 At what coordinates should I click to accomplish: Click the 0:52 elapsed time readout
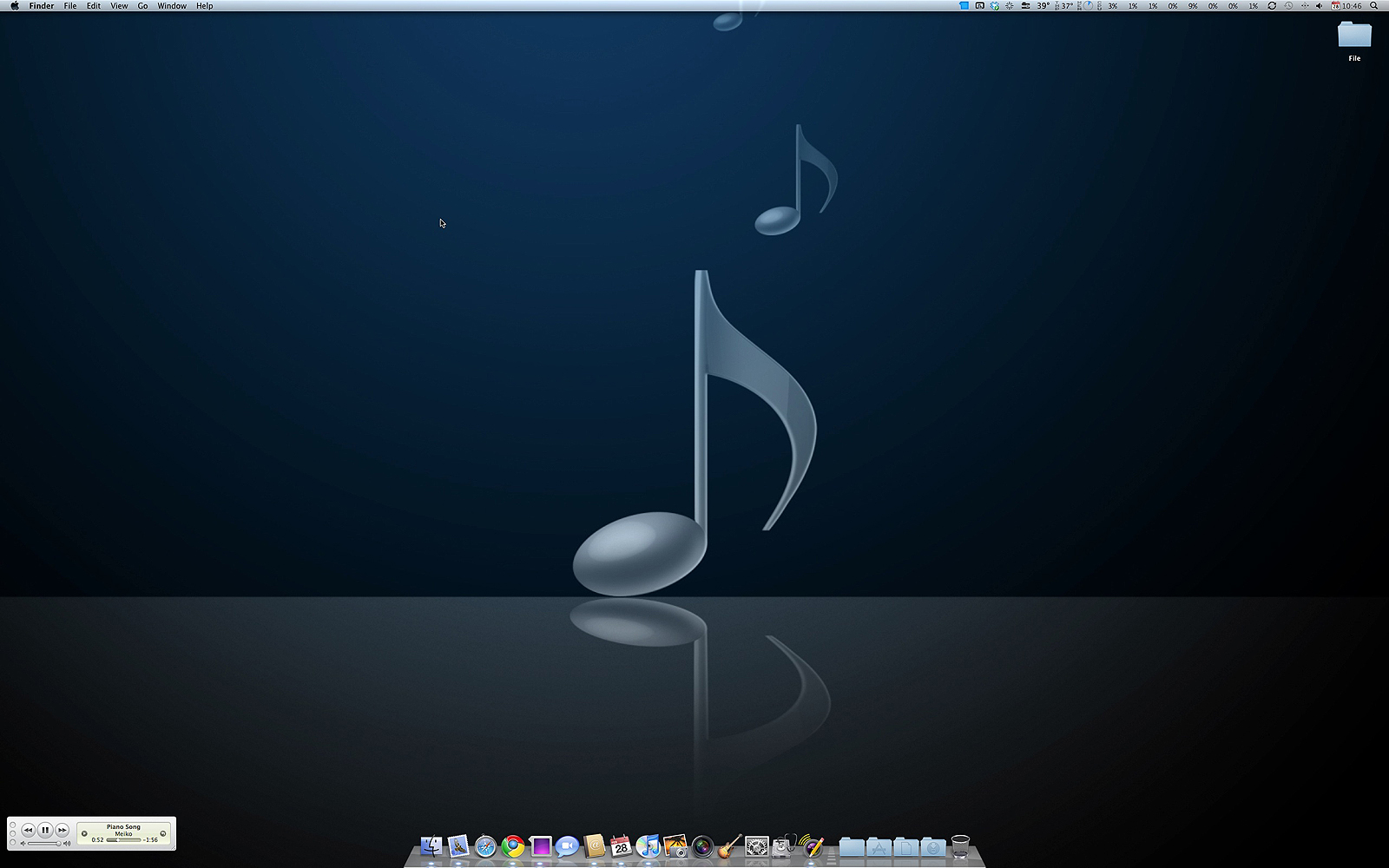coord(97,840)
